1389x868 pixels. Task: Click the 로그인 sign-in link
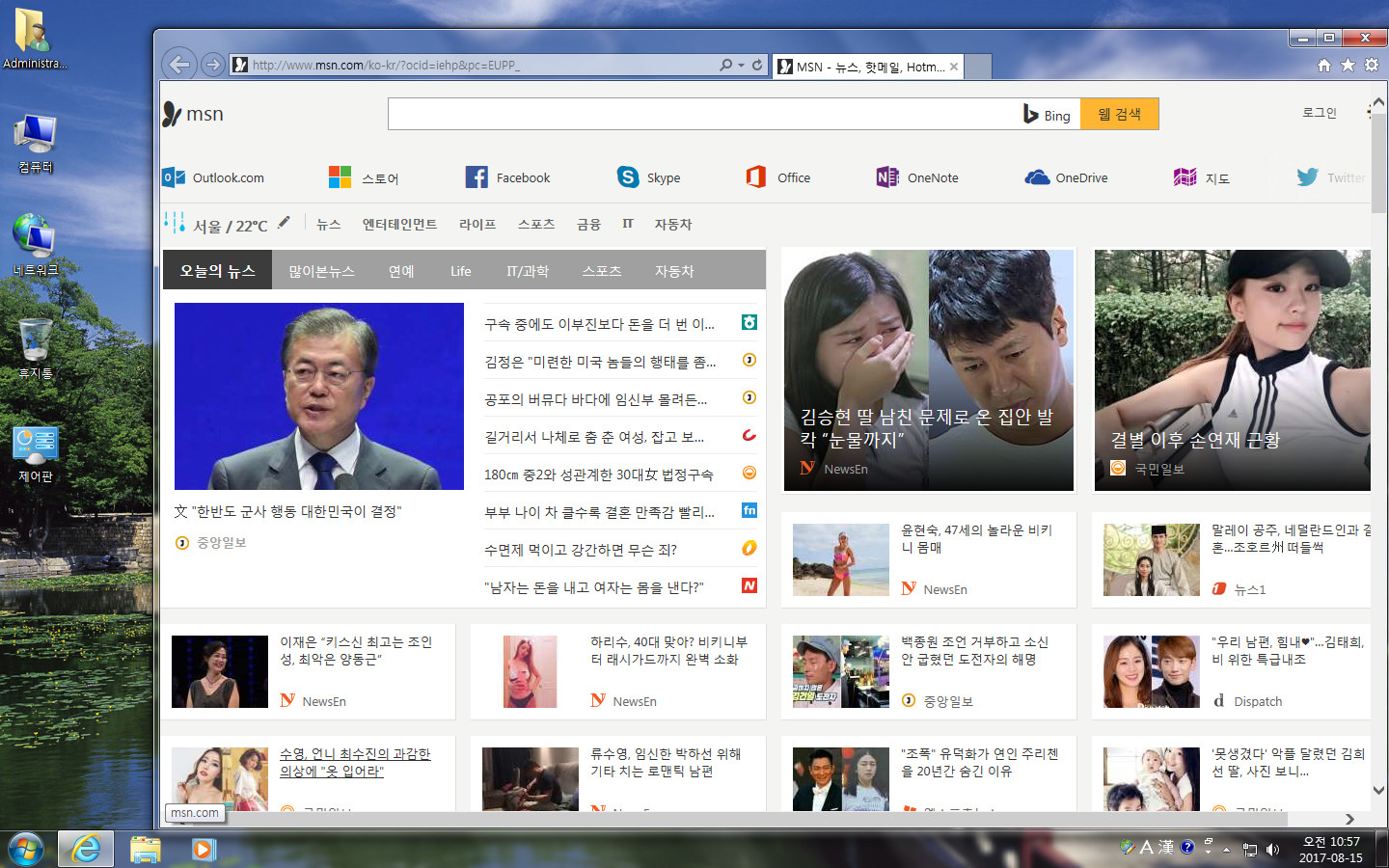[x=1319, y=113]
